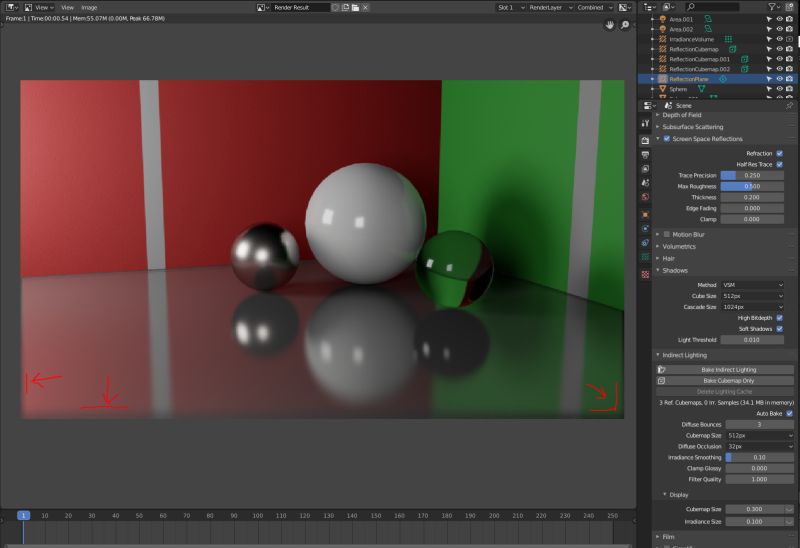The image size is (800, 548).
Task: Toggle Soft Shadows checkbox
Action: [780, 329]
